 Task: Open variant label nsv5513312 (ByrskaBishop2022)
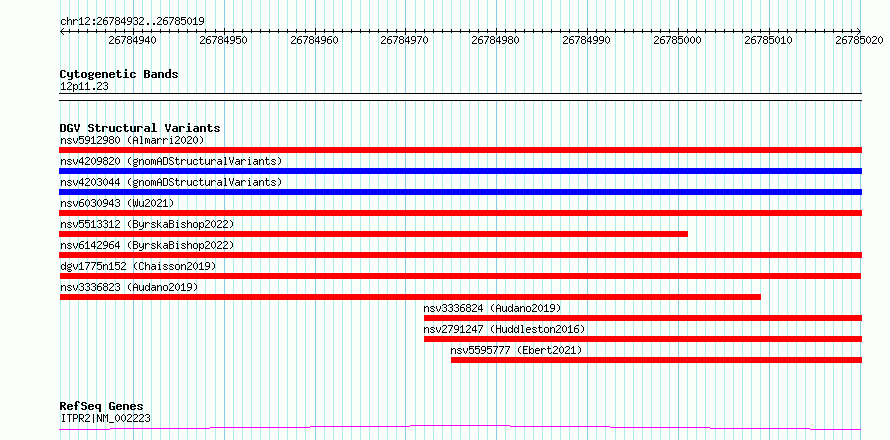click(x=146, y=224)
